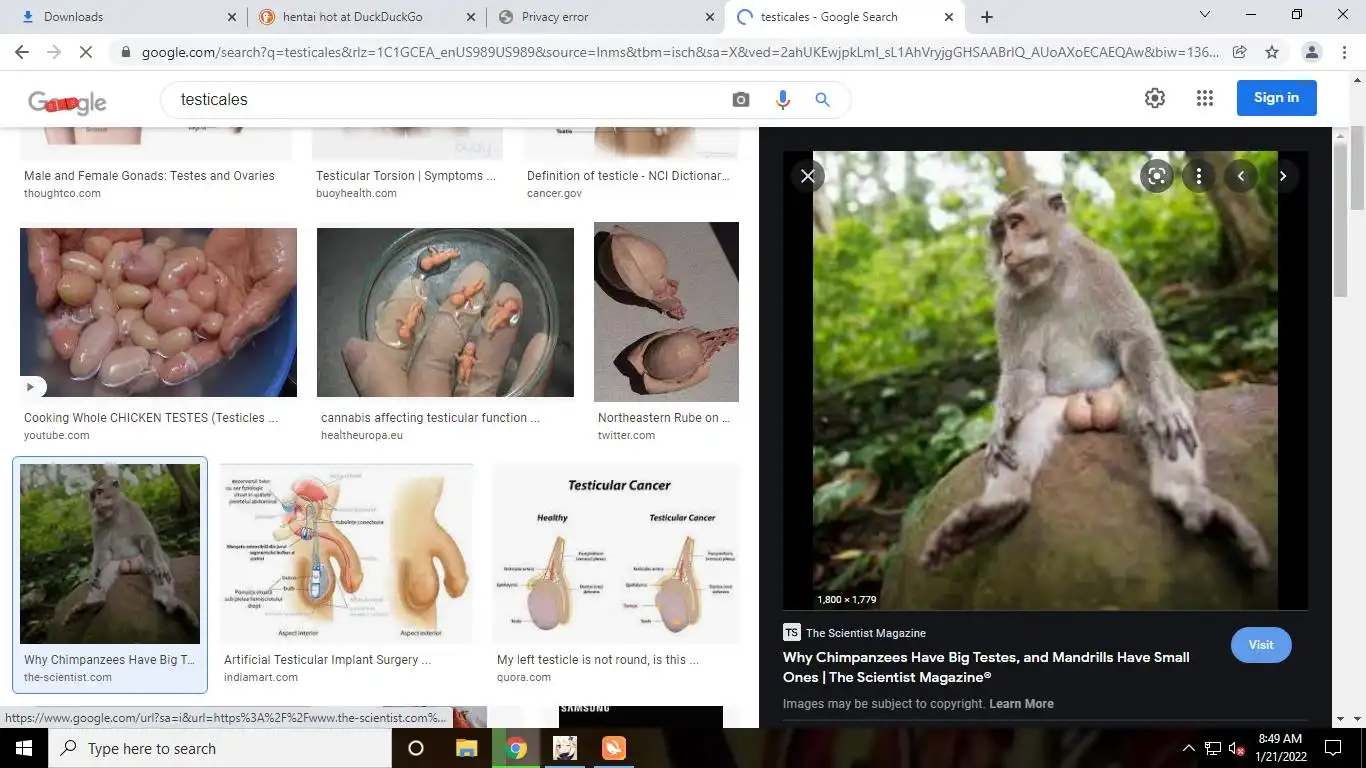The image size is (1366, 768).
Task: Open Google settings gear icon
Action: (1155, 98)
